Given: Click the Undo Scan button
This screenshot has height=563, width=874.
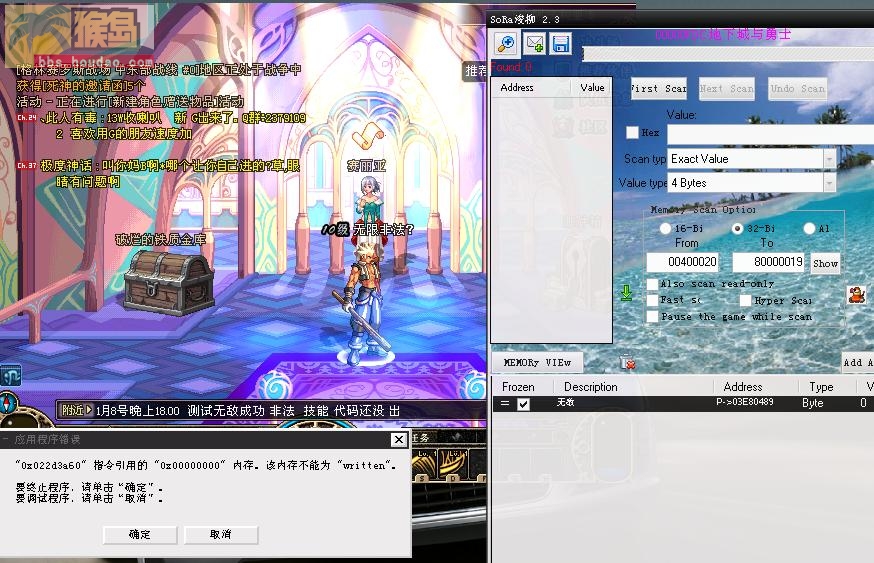Looking at the screenshot, I should [797, 89].
